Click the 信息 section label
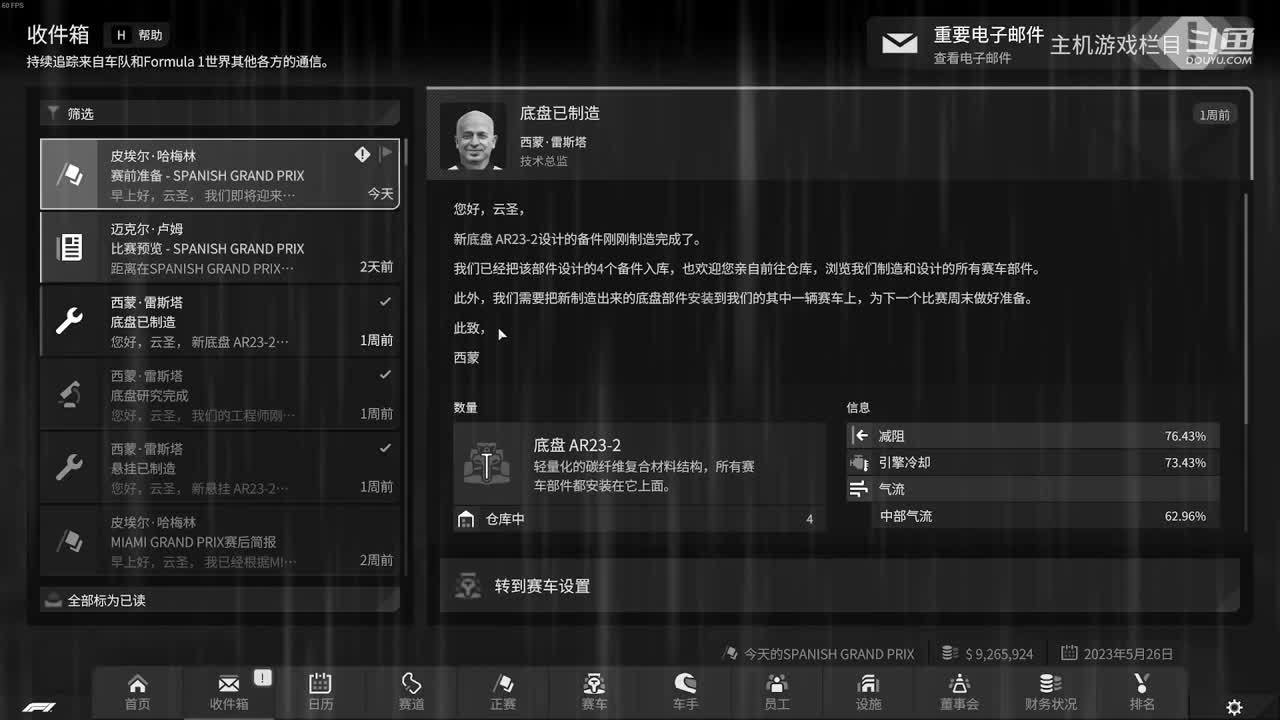The width and height of the screenshot is (1280, 720). click(858, 408)
